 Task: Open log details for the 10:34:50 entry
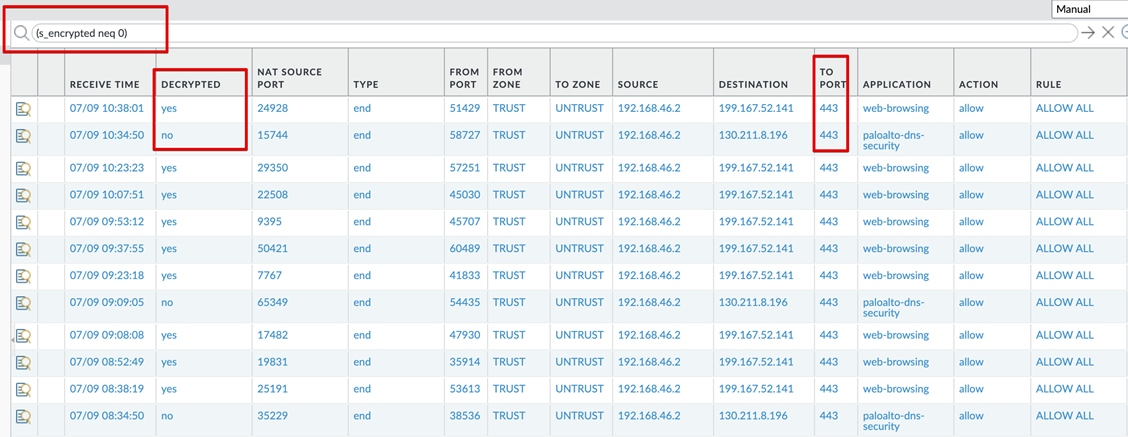tap(23, 136)
